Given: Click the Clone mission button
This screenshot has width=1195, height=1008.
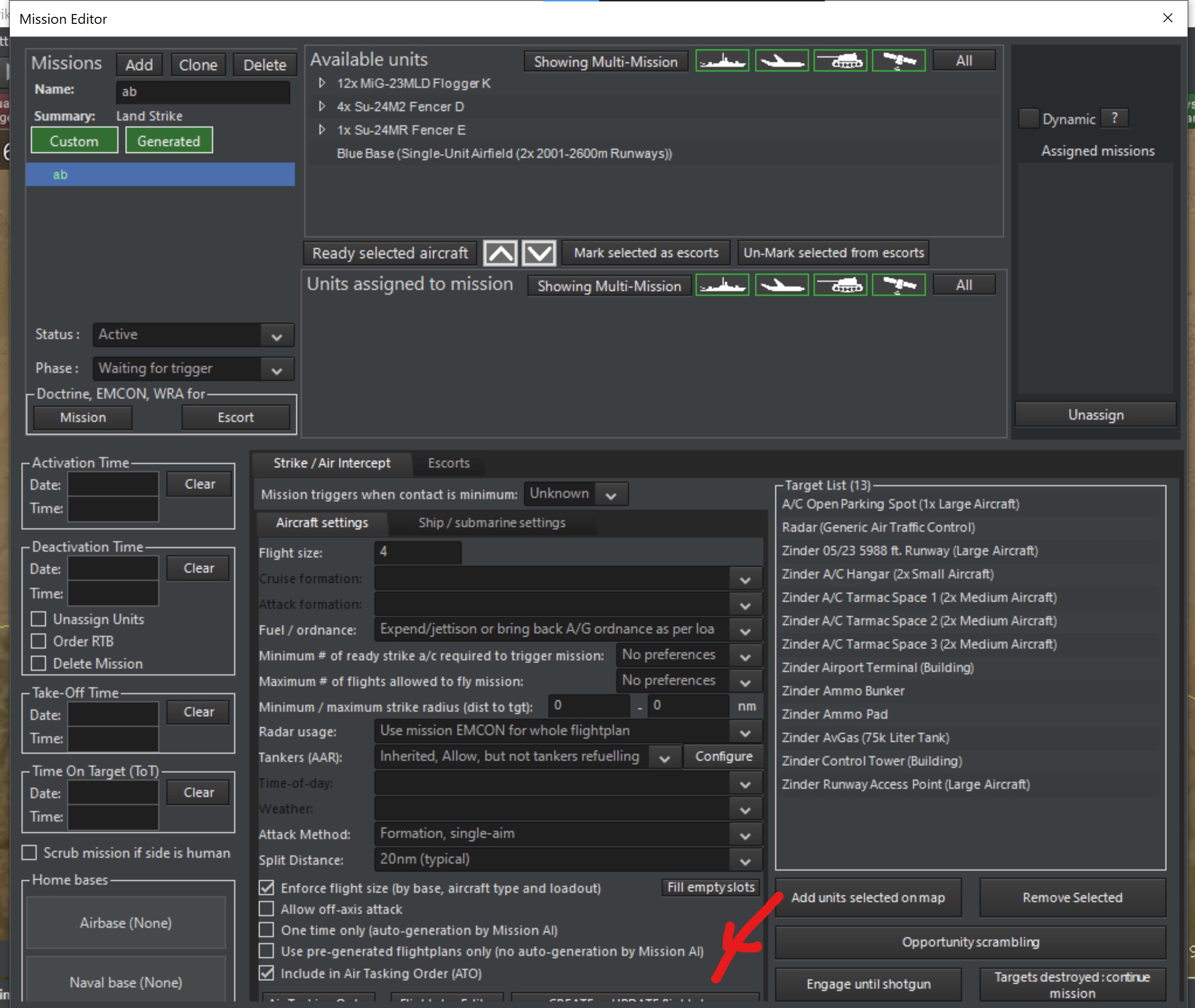Looking at the screenshot, I should point(198,64).
